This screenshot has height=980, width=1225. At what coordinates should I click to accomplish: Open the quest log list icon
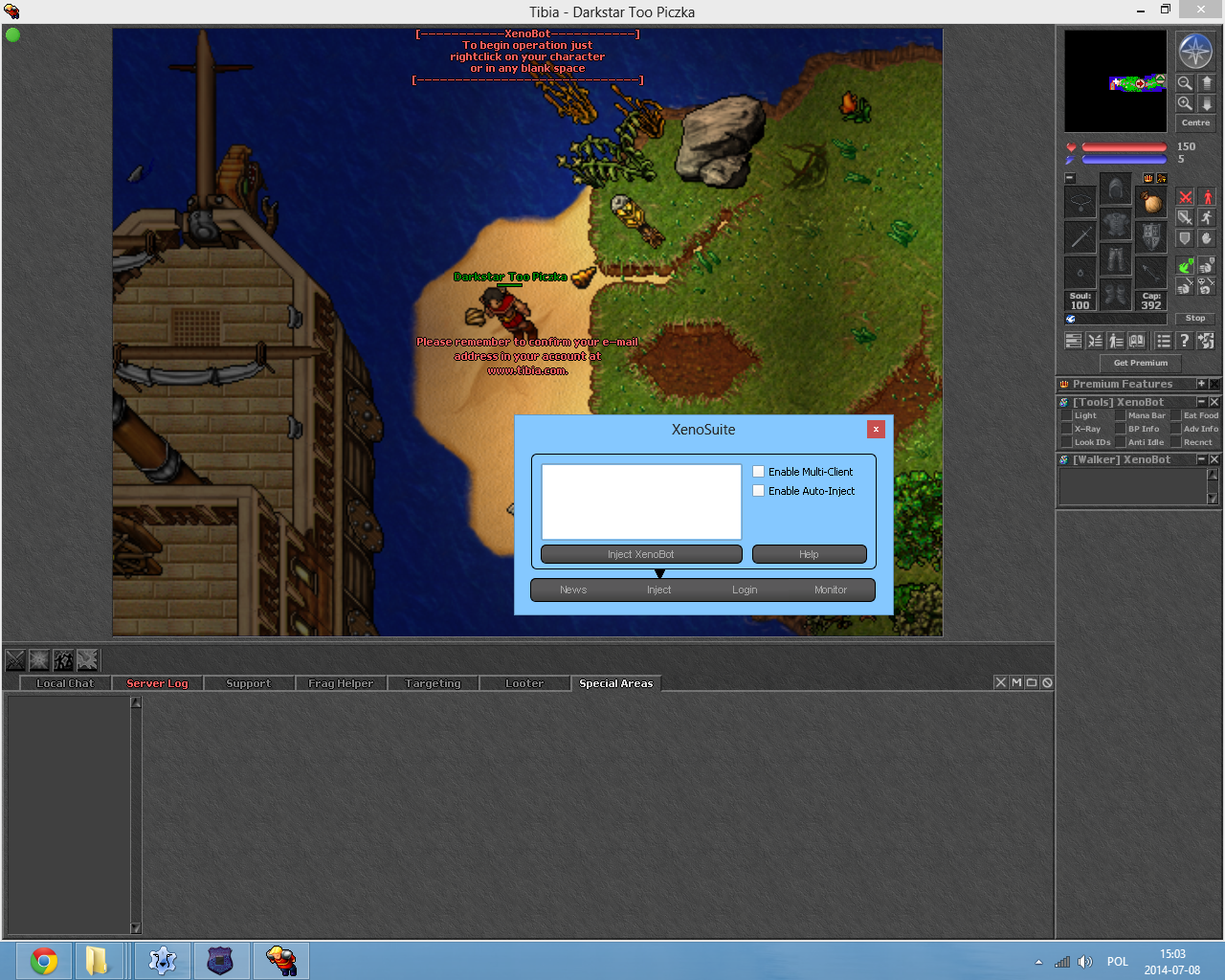(x=1164, y=341)
